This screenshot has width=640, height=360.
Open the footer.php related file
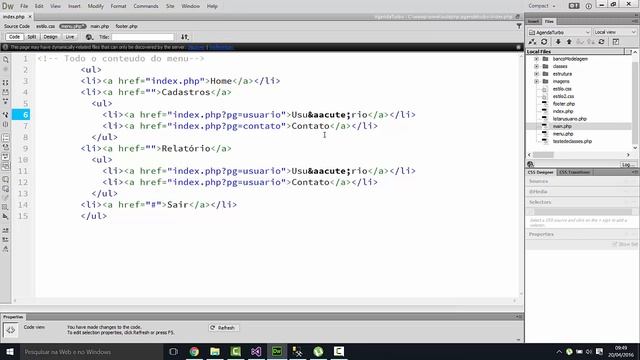[x=126, y=26]
